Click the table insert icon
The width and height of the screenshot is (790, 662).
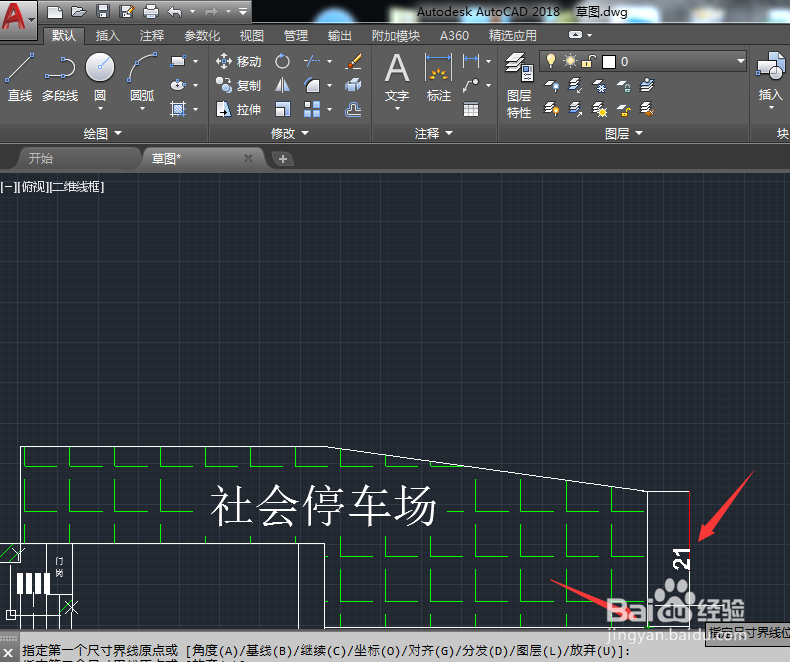pos(471,109)
